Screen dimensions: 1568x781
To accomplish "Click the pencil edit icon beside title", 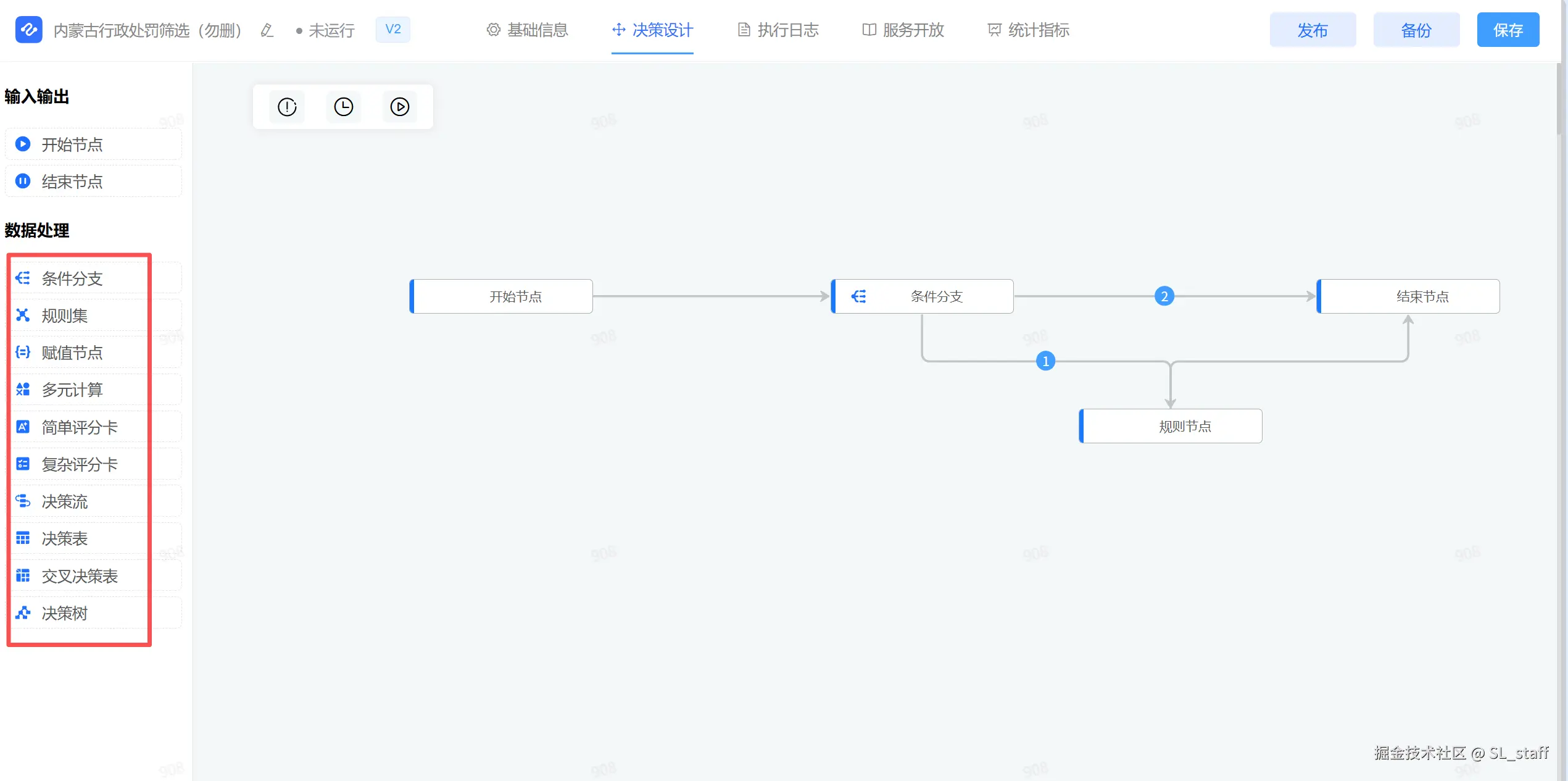I will [267, 30].
